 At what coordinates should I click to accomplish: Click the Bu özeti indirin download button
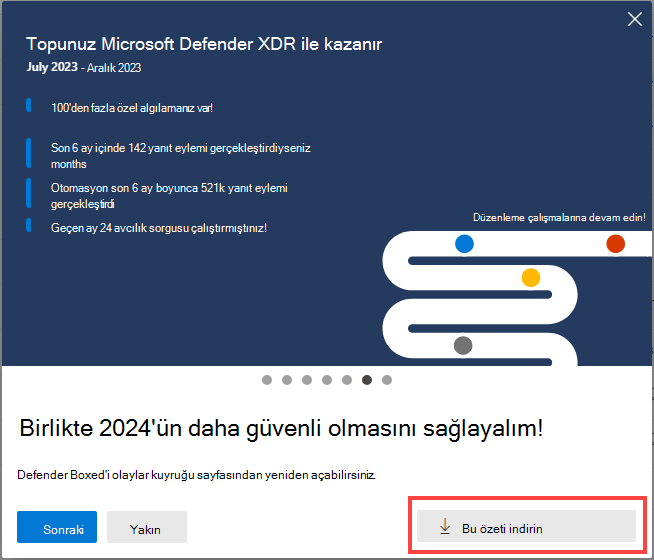pyautogui.click(x=526, y=526)
